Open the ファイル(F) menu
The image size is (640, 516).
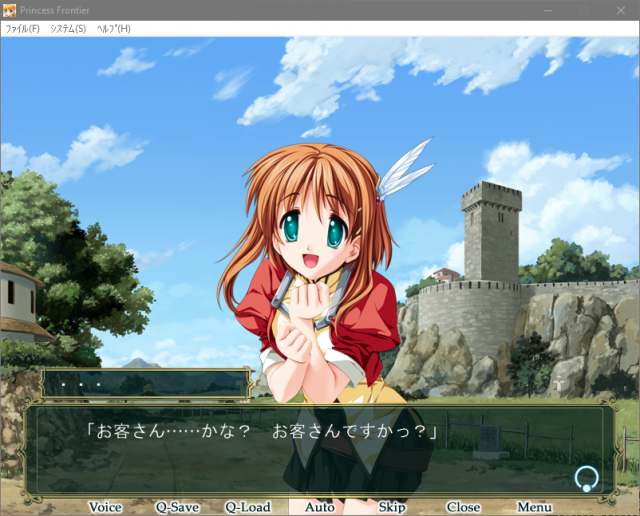(22, 29)
